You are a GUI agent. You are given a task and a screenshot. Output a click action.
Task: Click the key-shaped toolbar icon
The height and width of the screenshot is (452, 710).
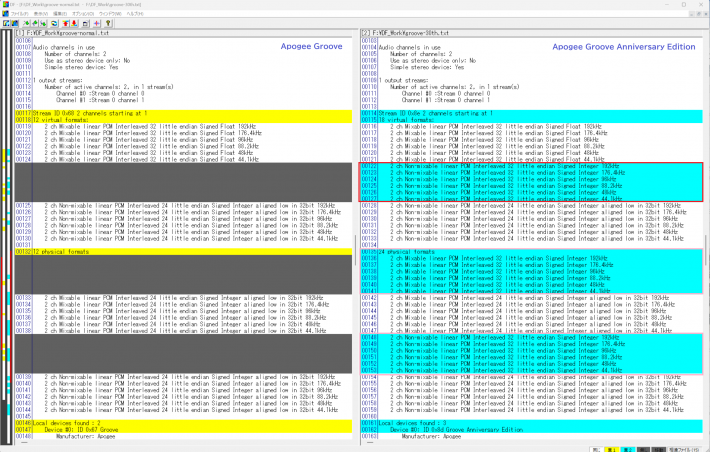(108, 23)
